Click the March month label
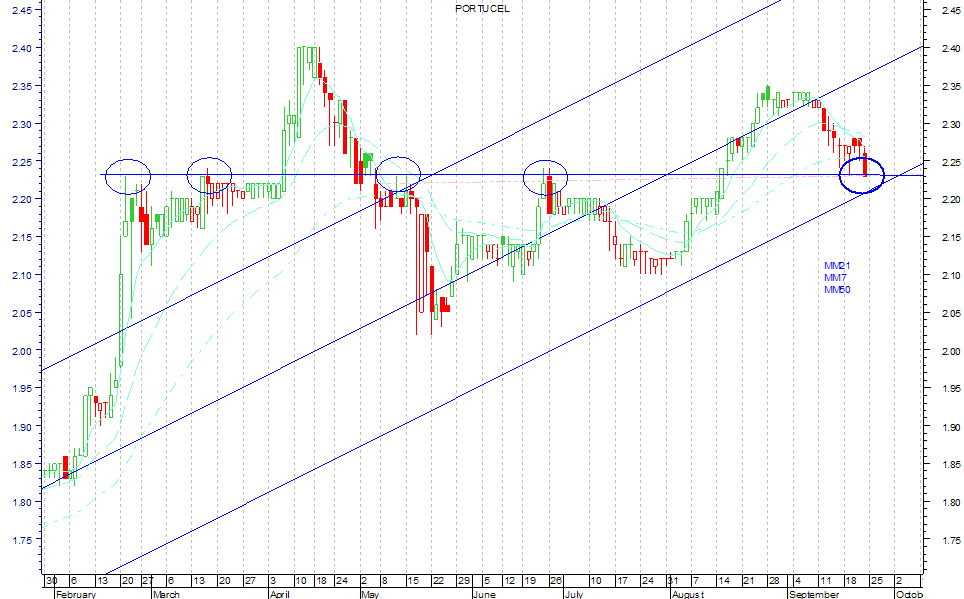Viewport: 964px width, 599px height. click(166, 594)
